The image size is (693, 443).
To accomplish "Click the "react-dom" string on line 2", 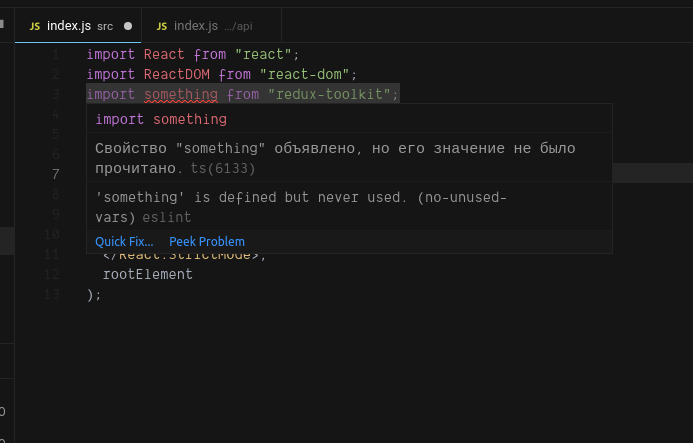I will click(305, 74).
